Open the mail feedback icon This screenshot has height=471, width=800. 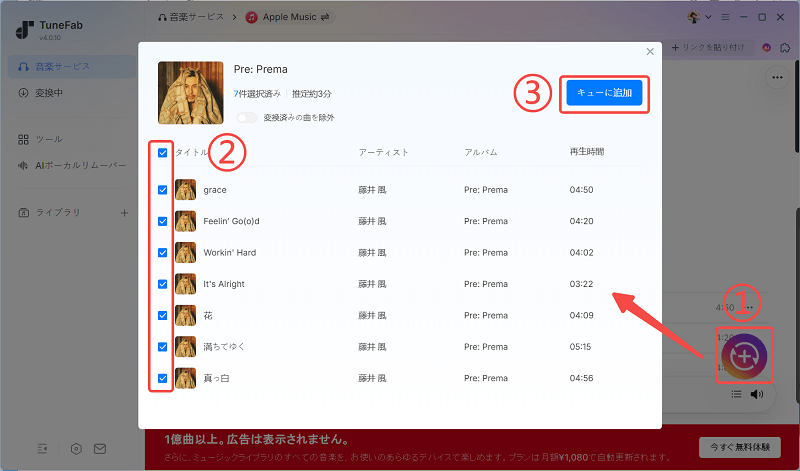[x=100, y=449]
